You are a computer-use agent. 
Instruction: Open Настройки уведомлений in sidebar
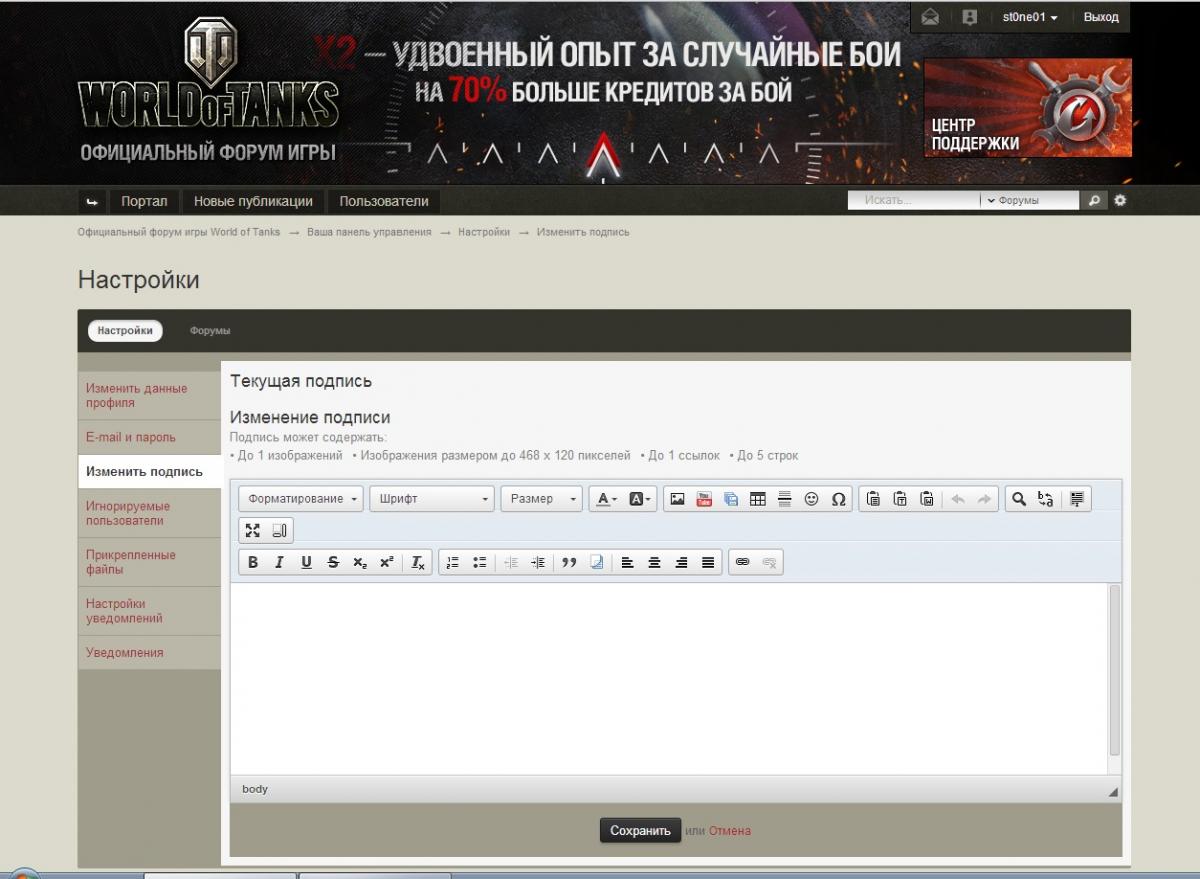point(149,611)
